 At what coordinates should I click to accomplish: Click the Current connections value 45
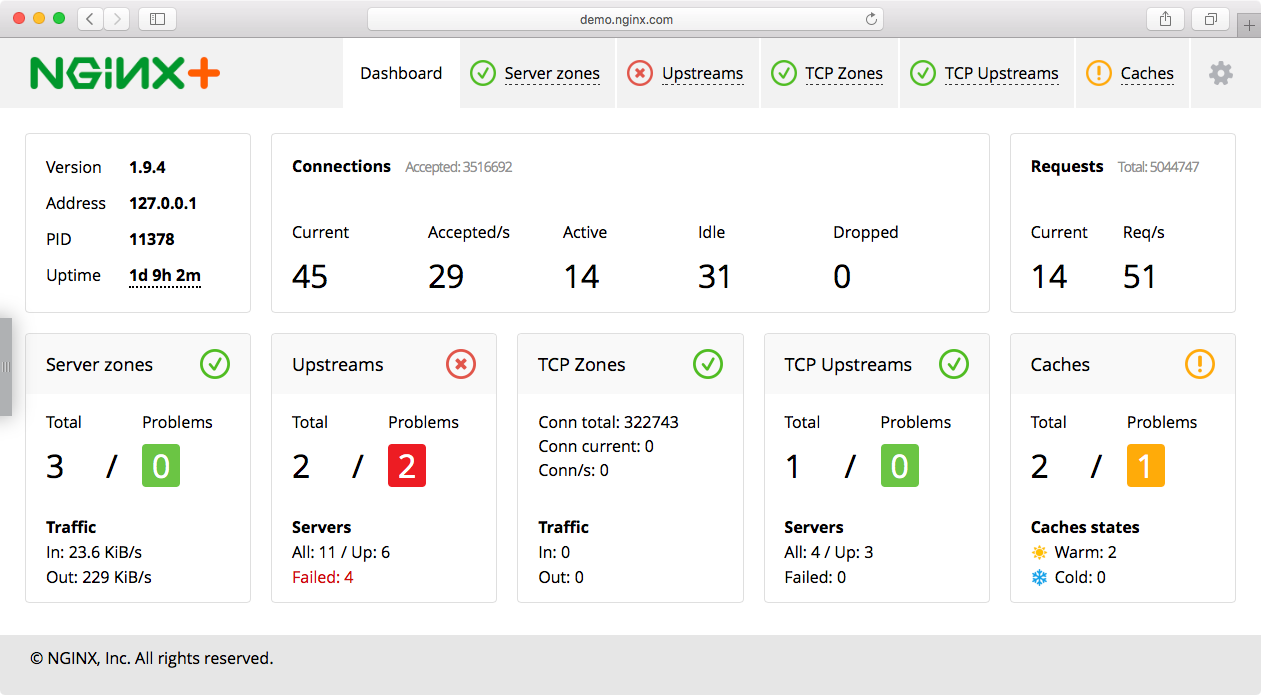310,276
